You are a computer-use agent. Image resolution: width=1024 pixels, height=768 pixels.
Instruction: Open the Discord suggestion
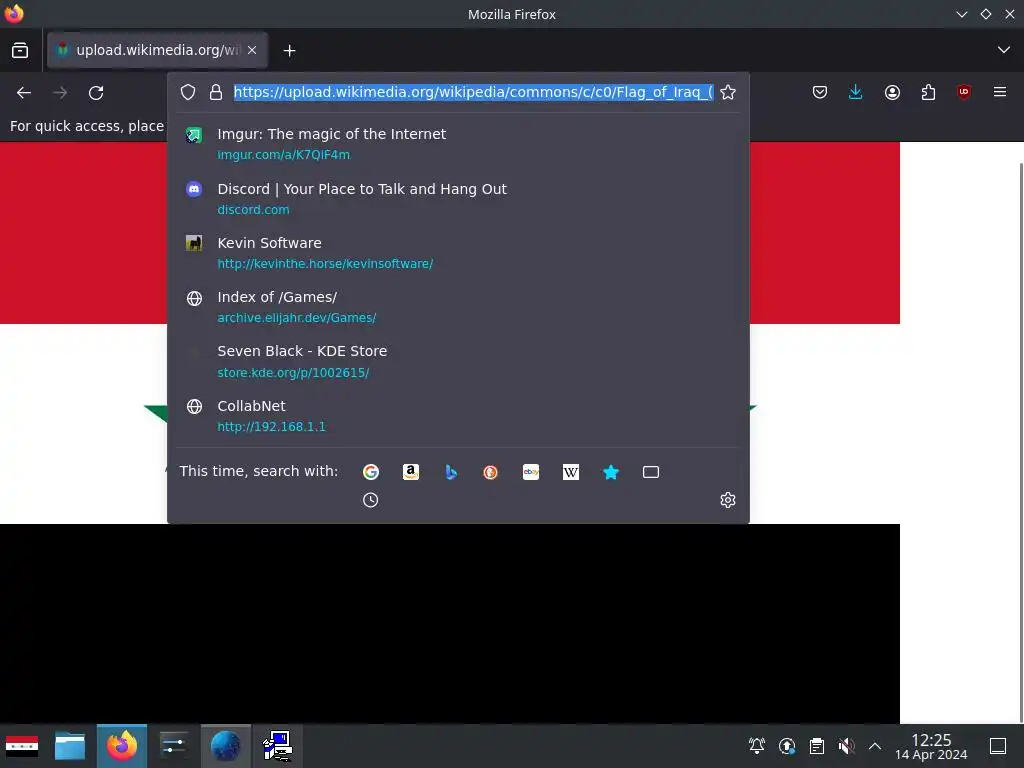point(458,199)
